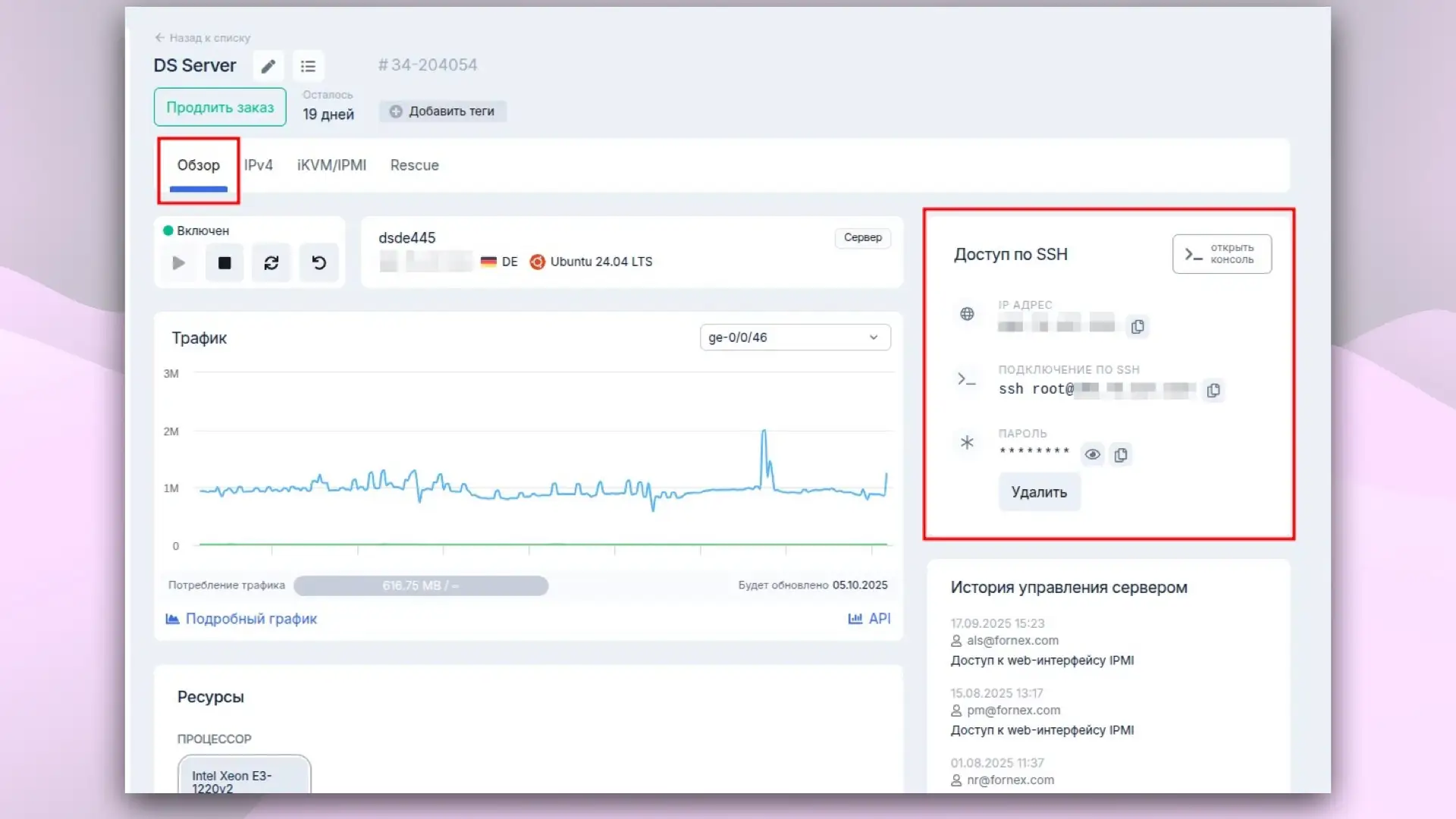Image resolution: width=1456 pixels, height=819 pixels.
Task: Switch to the iKVM/IPMI tab
Action: [331, 165]
